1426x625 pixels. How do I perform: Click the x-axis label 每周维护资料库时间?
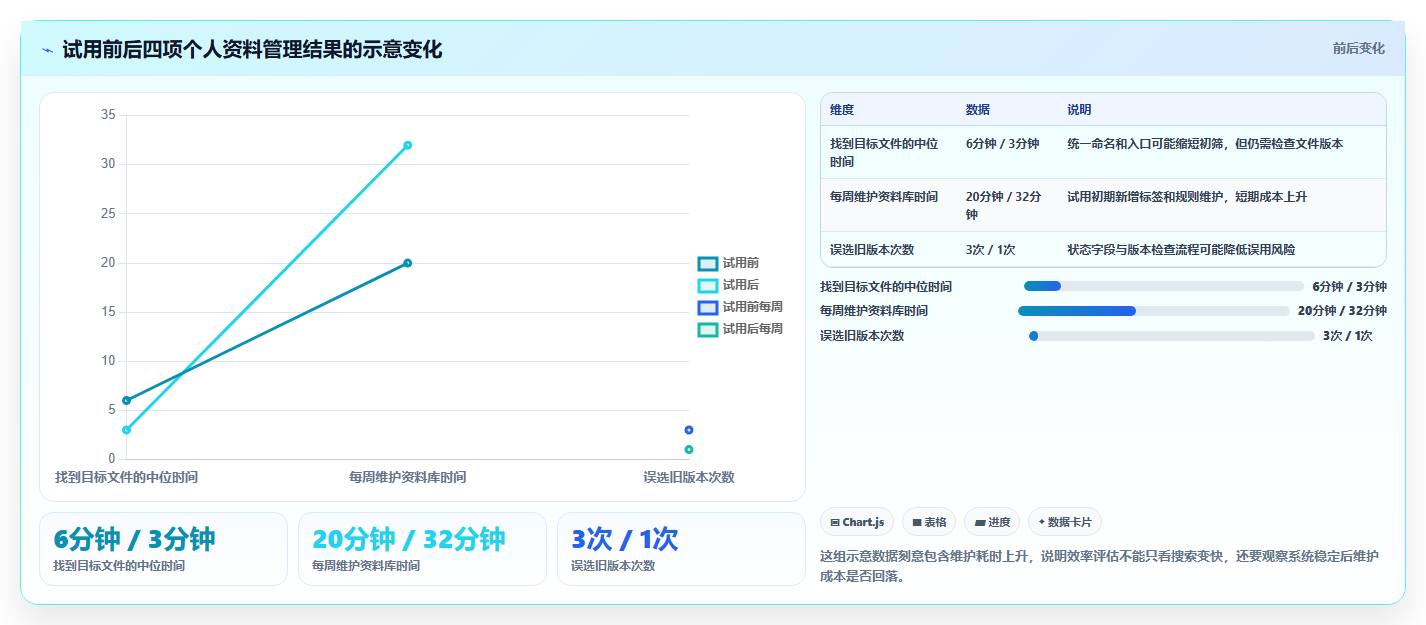(408, 477)
